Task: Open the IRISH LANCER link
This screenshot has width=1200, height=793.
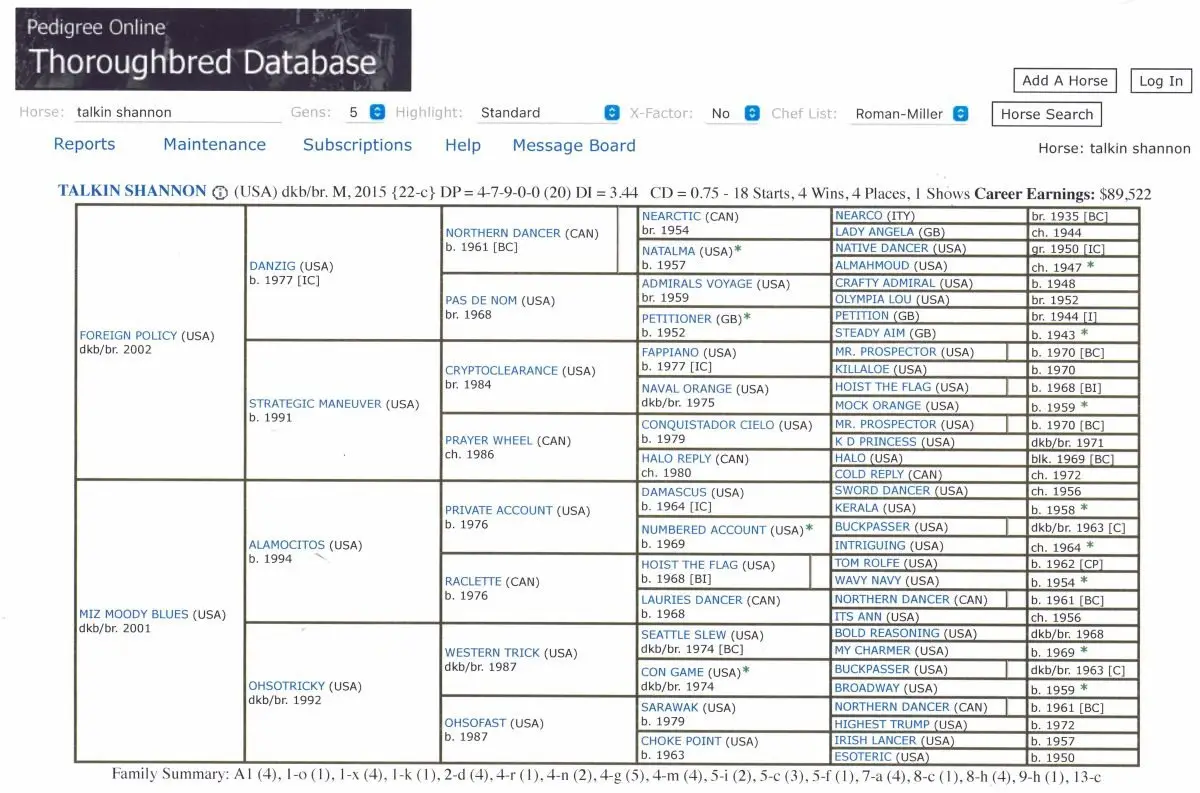Action: [x=875, y=741]
